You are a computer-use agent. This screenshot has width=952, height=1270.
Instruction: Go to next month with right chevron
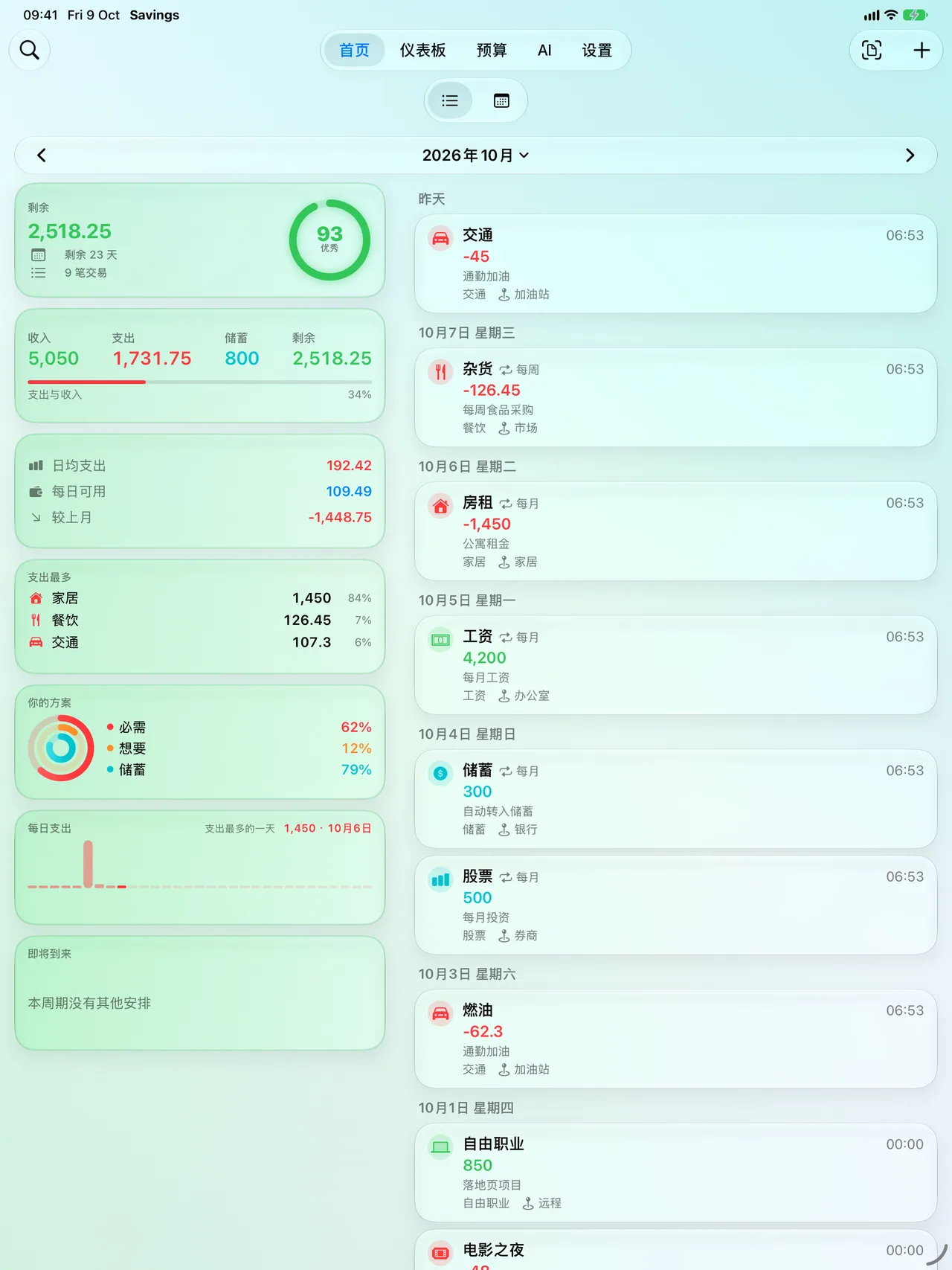pos(910,155)
